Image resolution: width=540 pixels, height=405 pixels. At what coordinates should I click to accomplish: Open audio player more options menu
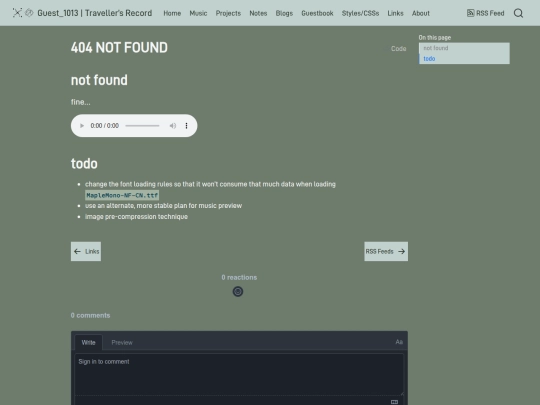pos(186,126)
